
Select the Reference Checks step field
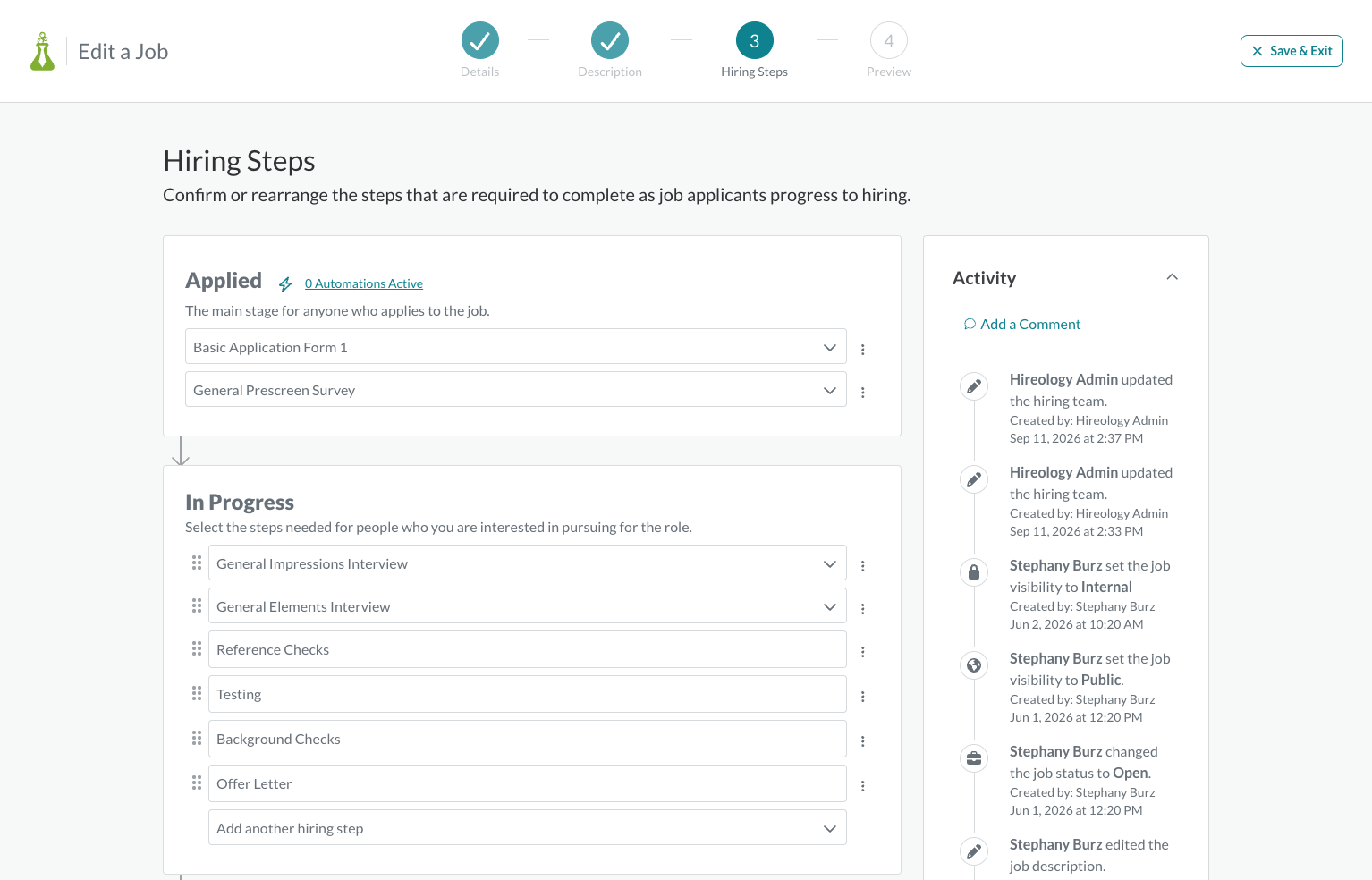coord(528,649)
